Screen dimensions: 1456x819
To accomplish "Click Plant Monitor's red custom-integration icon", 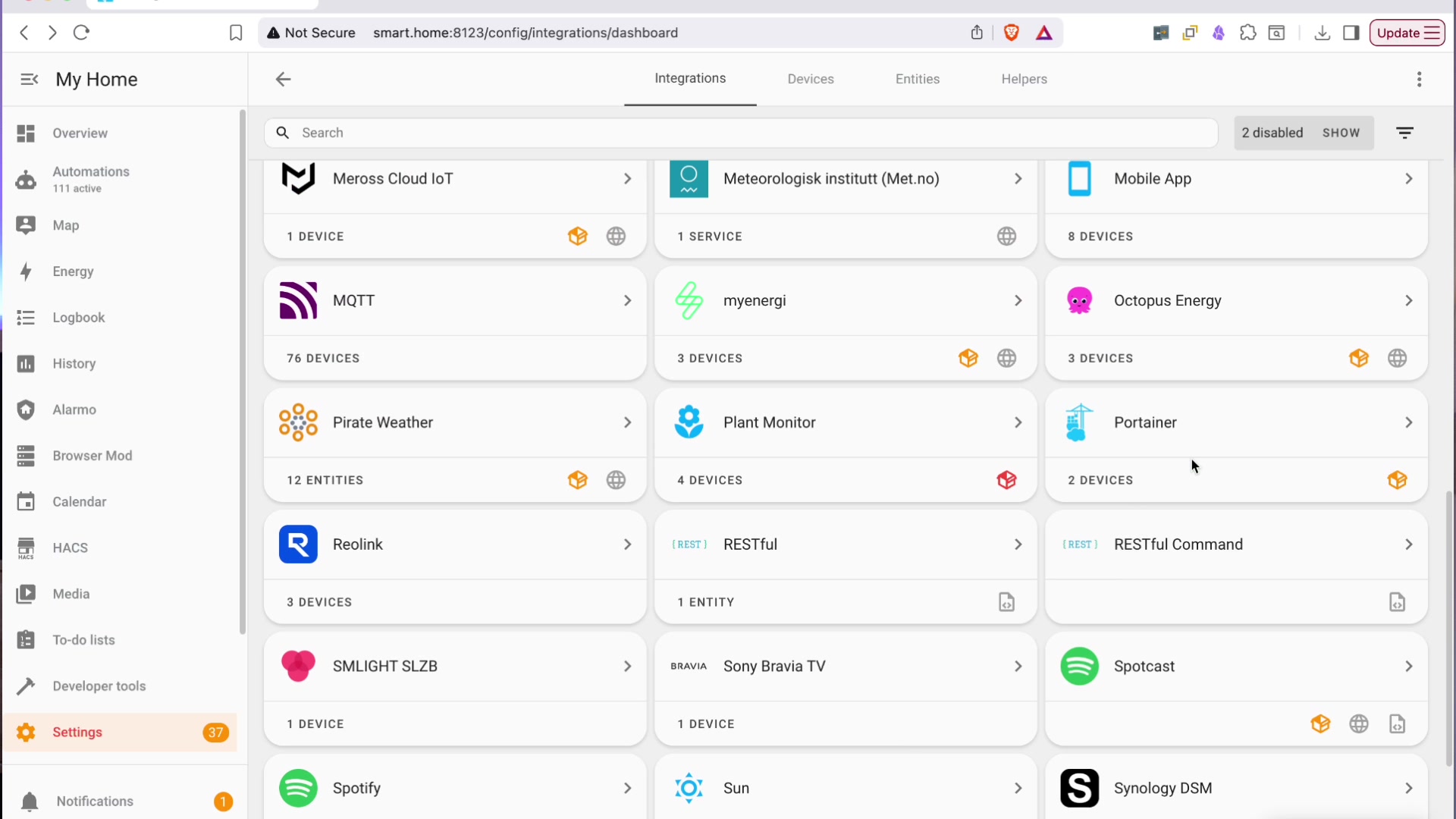I will click(x=1006, y=480).
